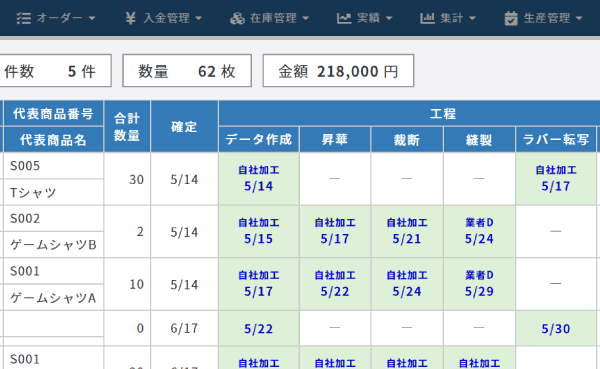This screenshot has width=600, height=369.
Task: Click the 昇華 column header
Action: pos(335,140)
